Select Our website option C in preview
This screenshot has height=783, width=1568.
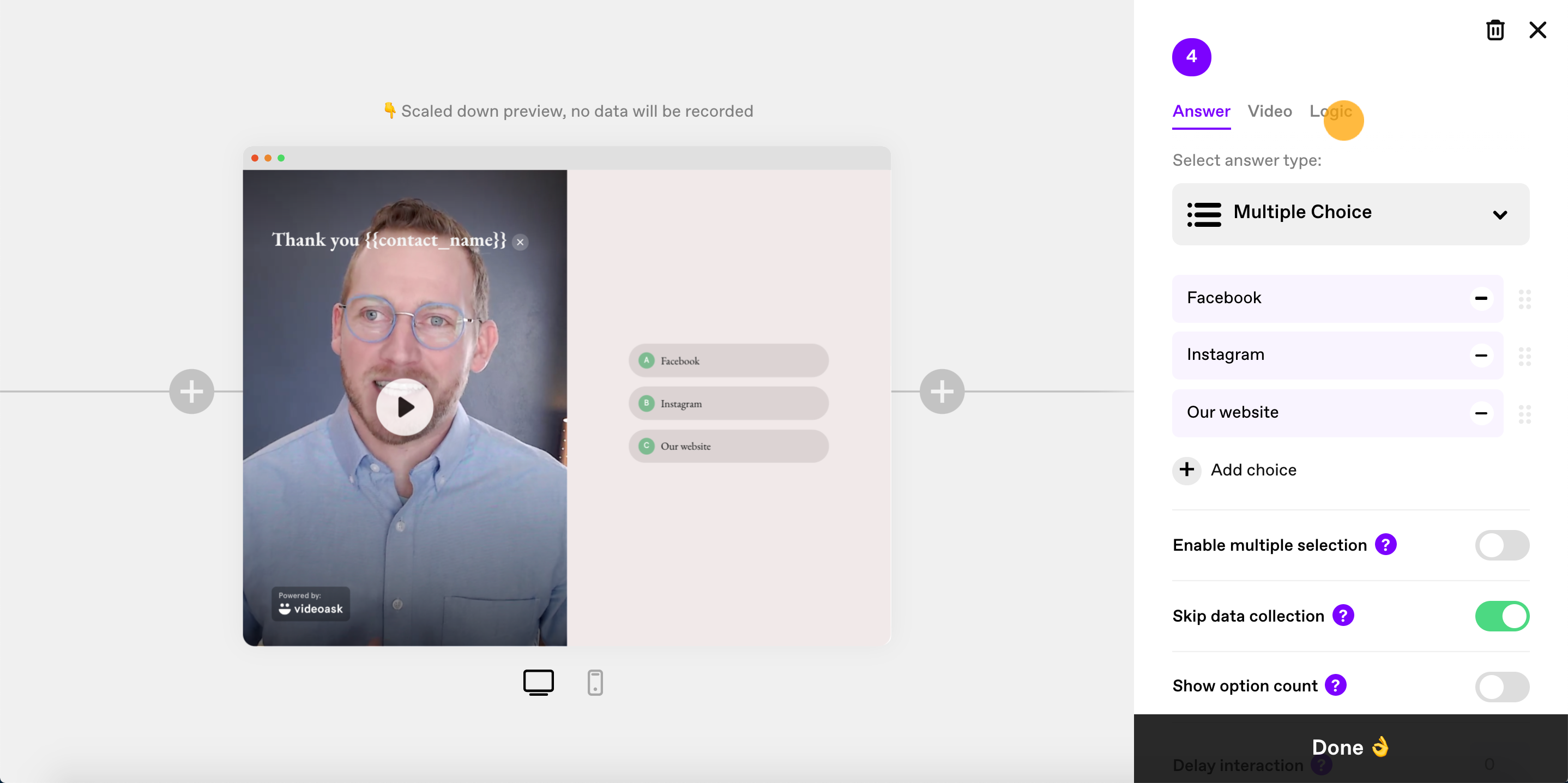(728, 446)
